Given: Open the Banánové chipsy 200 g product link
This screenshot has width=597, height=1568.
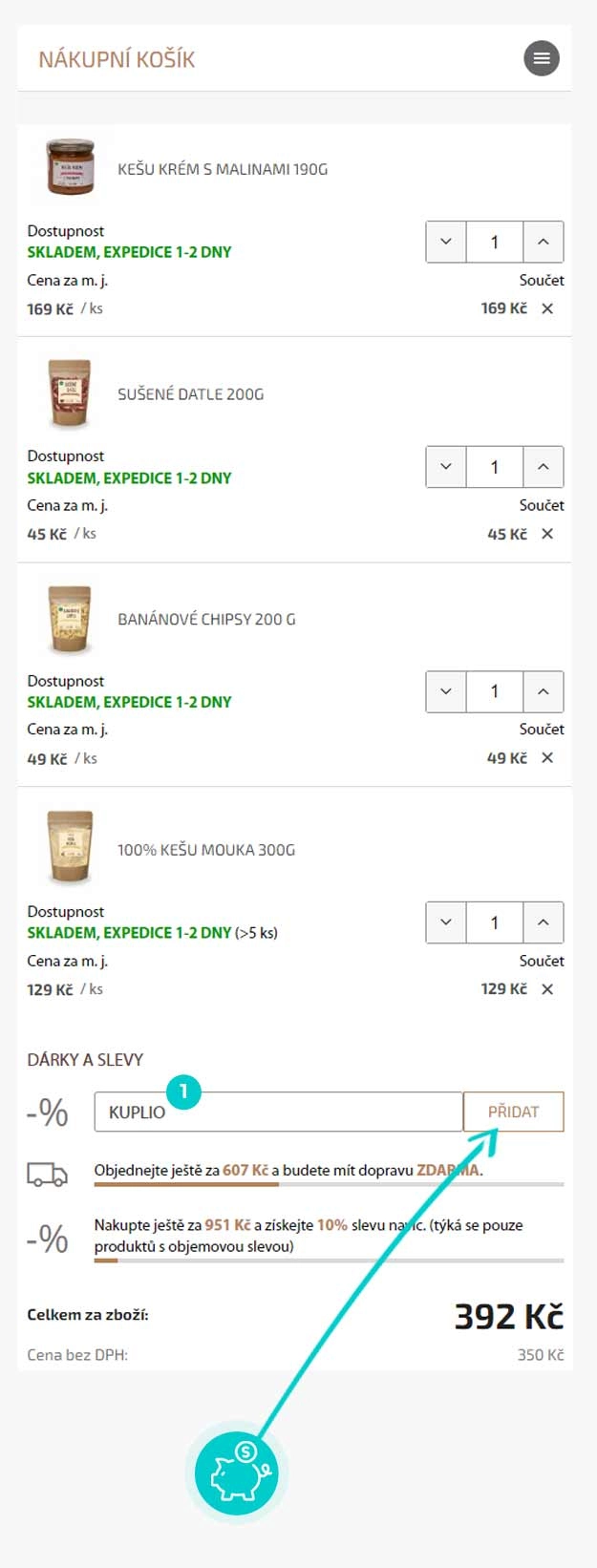Looking at the screenshot, I should pos(207,619).
